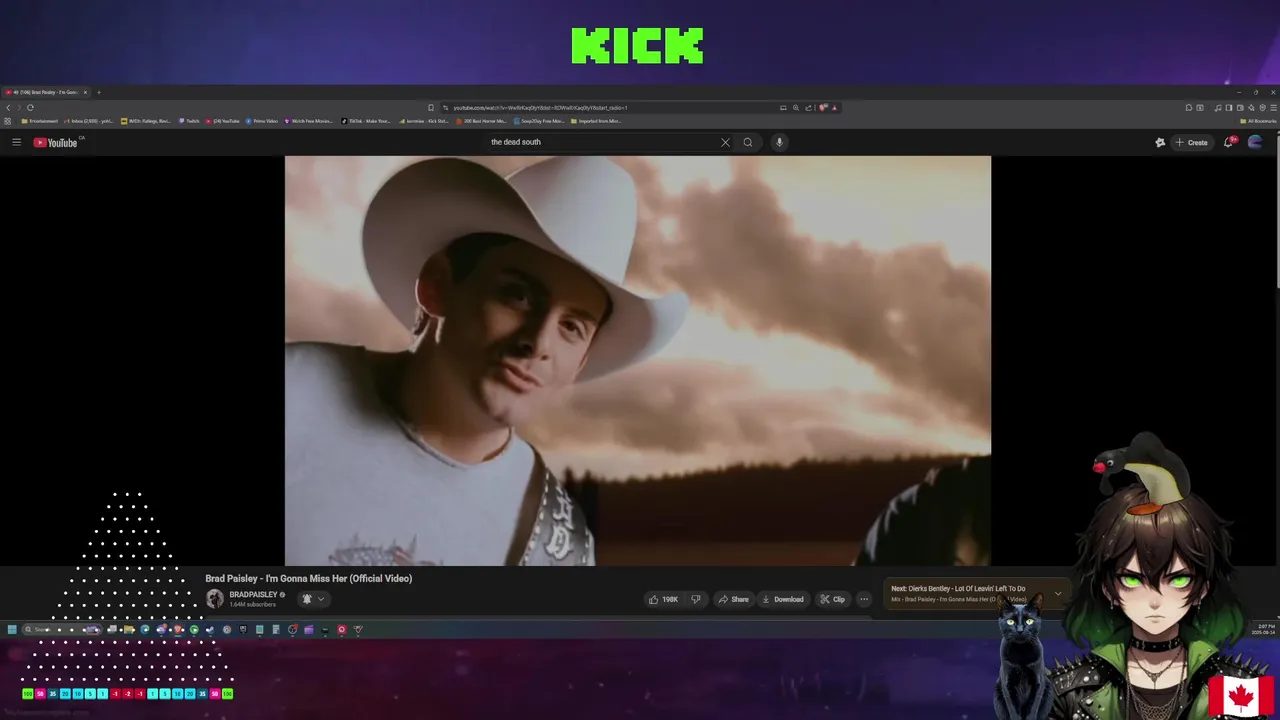1280x720 pixels.
Task: Click the youtube.com address bar URL
Action: (540, 108)
